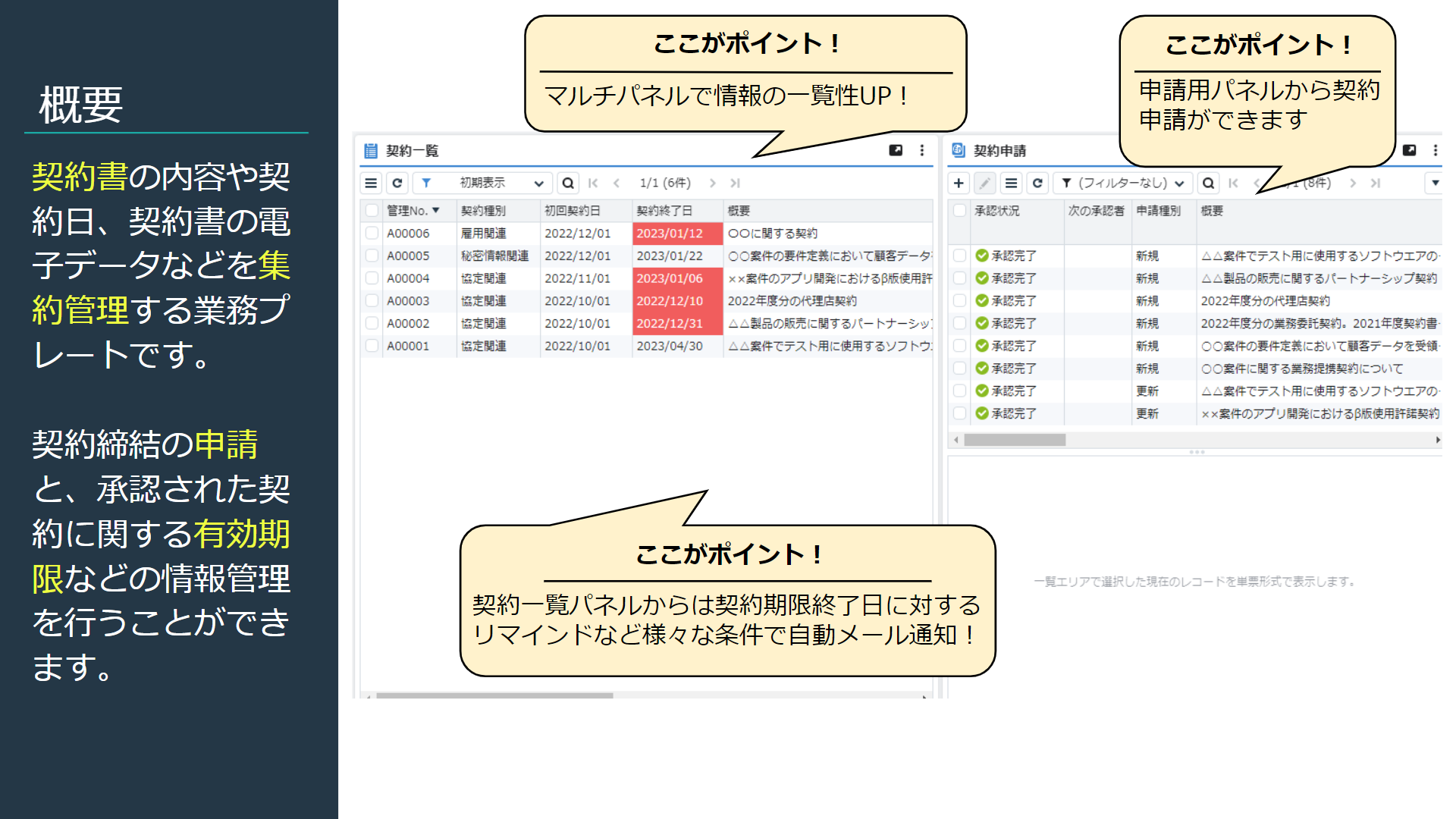This screenshot has height=819, width=1456.
Task: Check the row checkbox for A00003
Action: (x=371, y=300)
